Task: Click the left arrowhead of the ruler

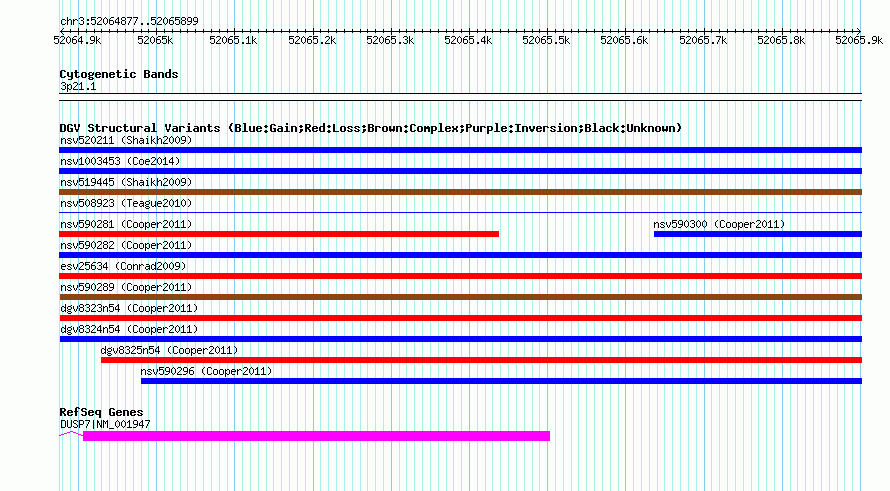Action: pyautogui.click(x=61, y=31)
